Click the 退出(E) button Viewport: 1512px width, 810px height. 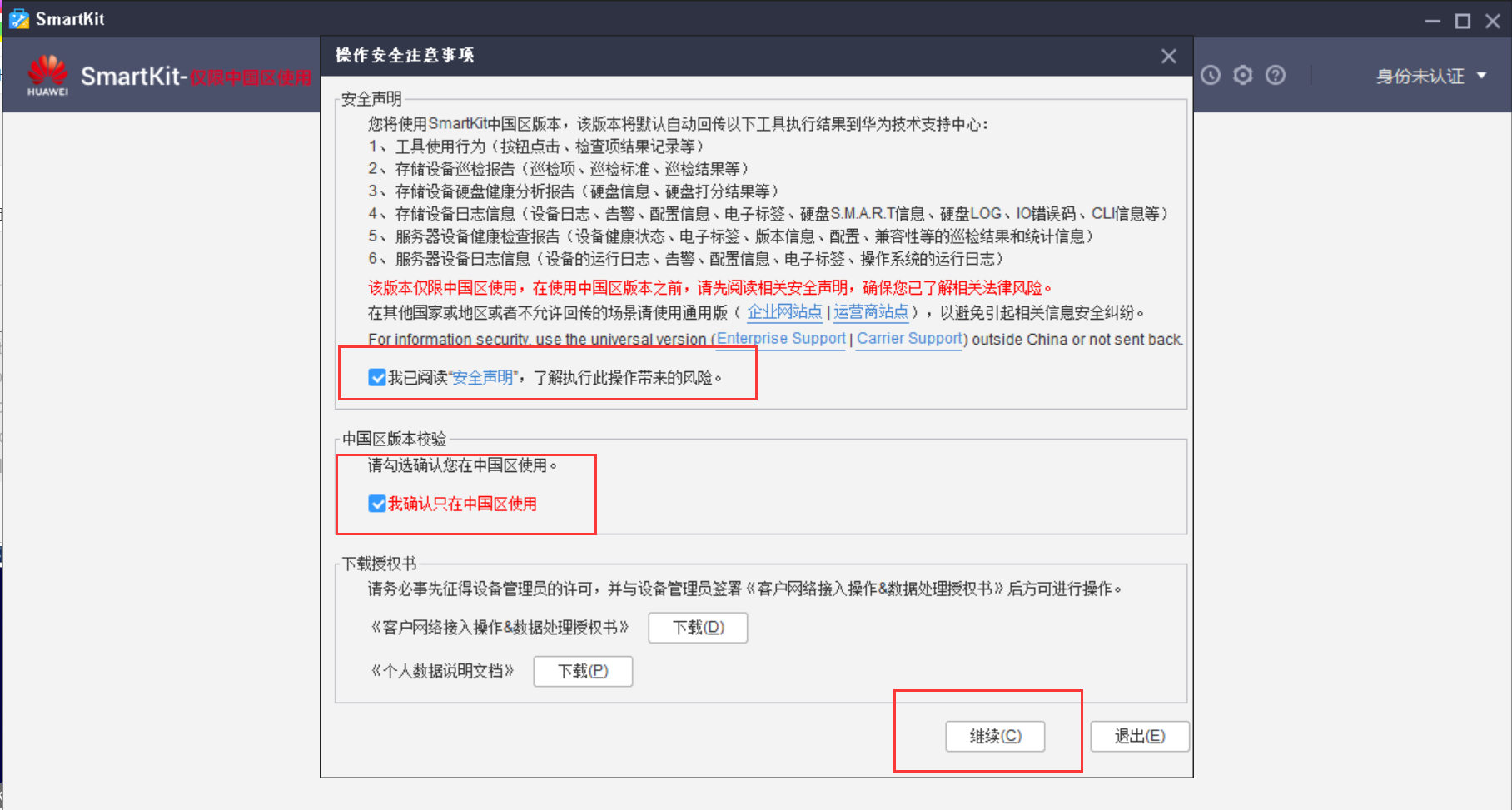[1139, 736]
